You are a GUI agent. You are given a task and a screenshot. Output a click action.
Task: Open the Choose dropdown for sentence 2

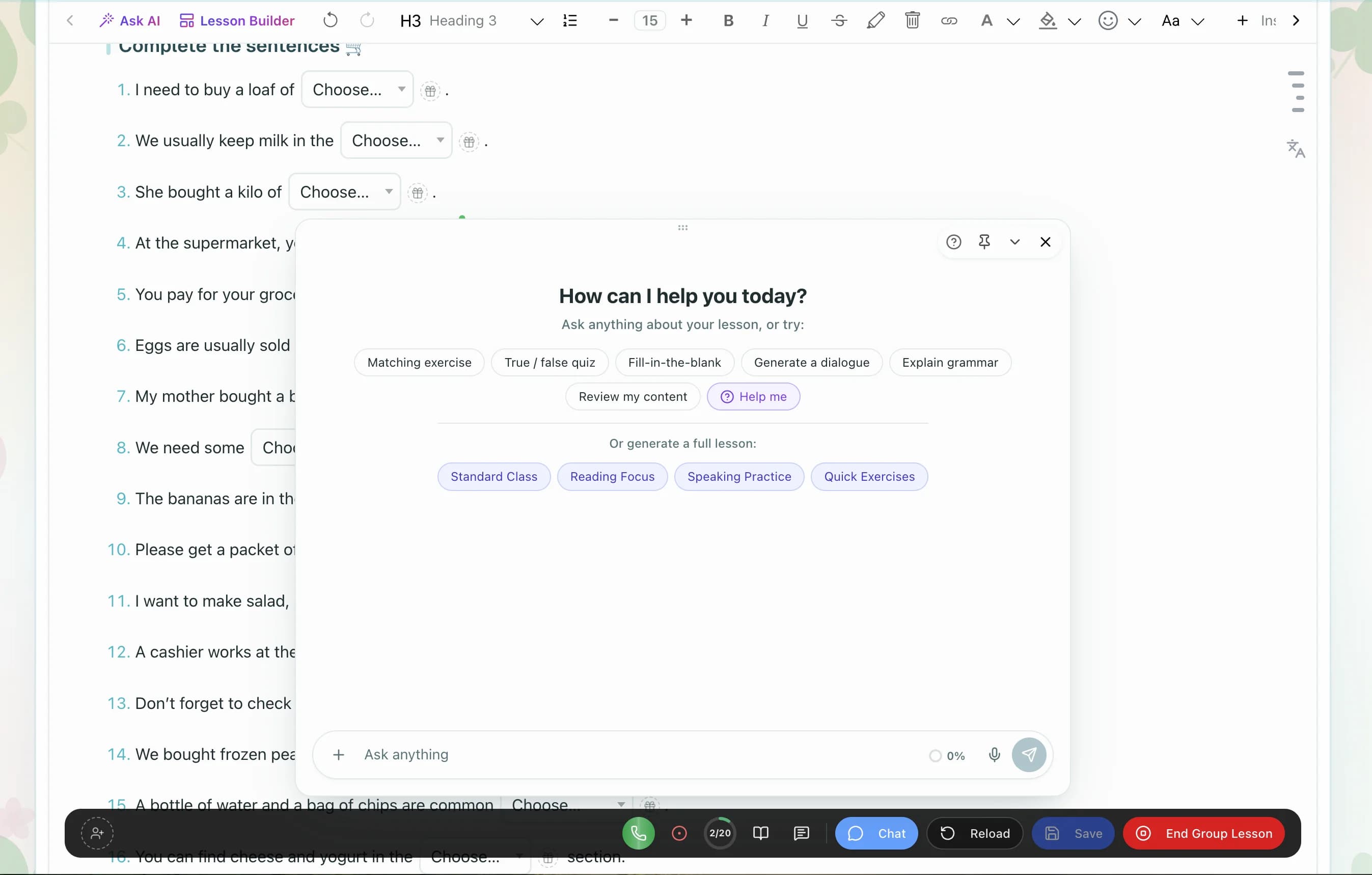coord(396,140)
